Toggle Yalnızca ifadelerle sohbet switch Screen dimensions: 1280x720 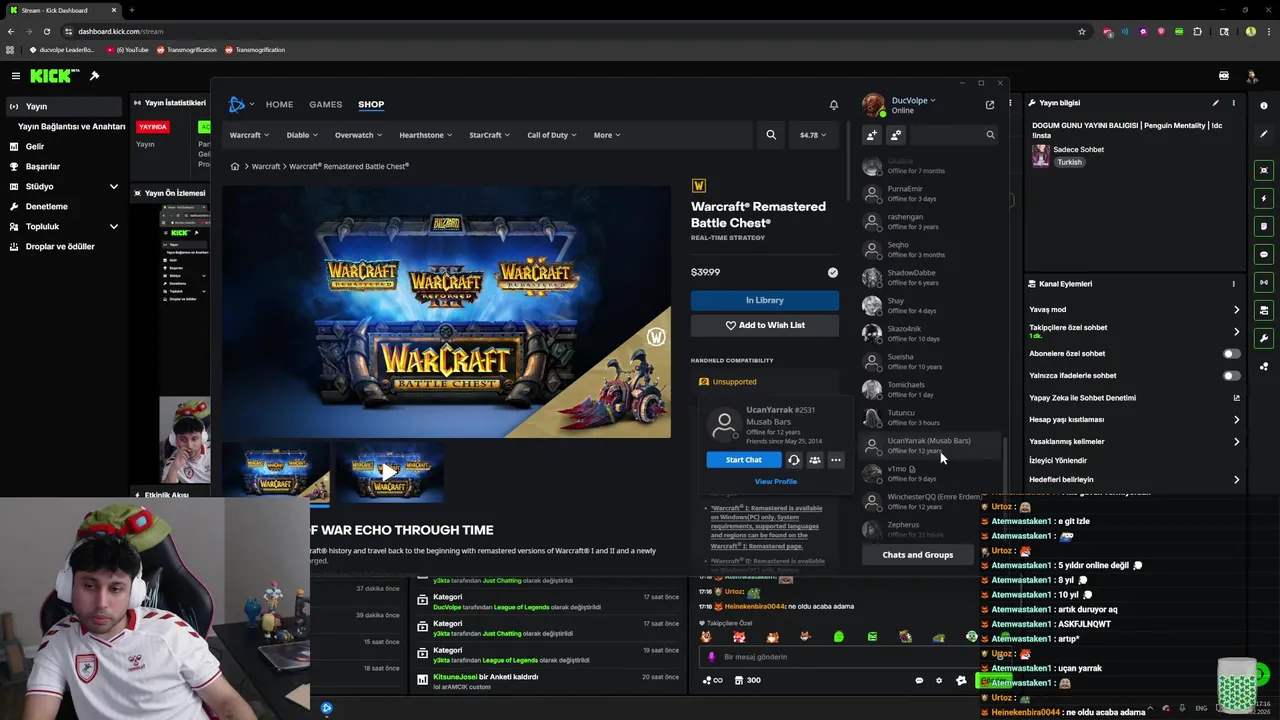1231,376
